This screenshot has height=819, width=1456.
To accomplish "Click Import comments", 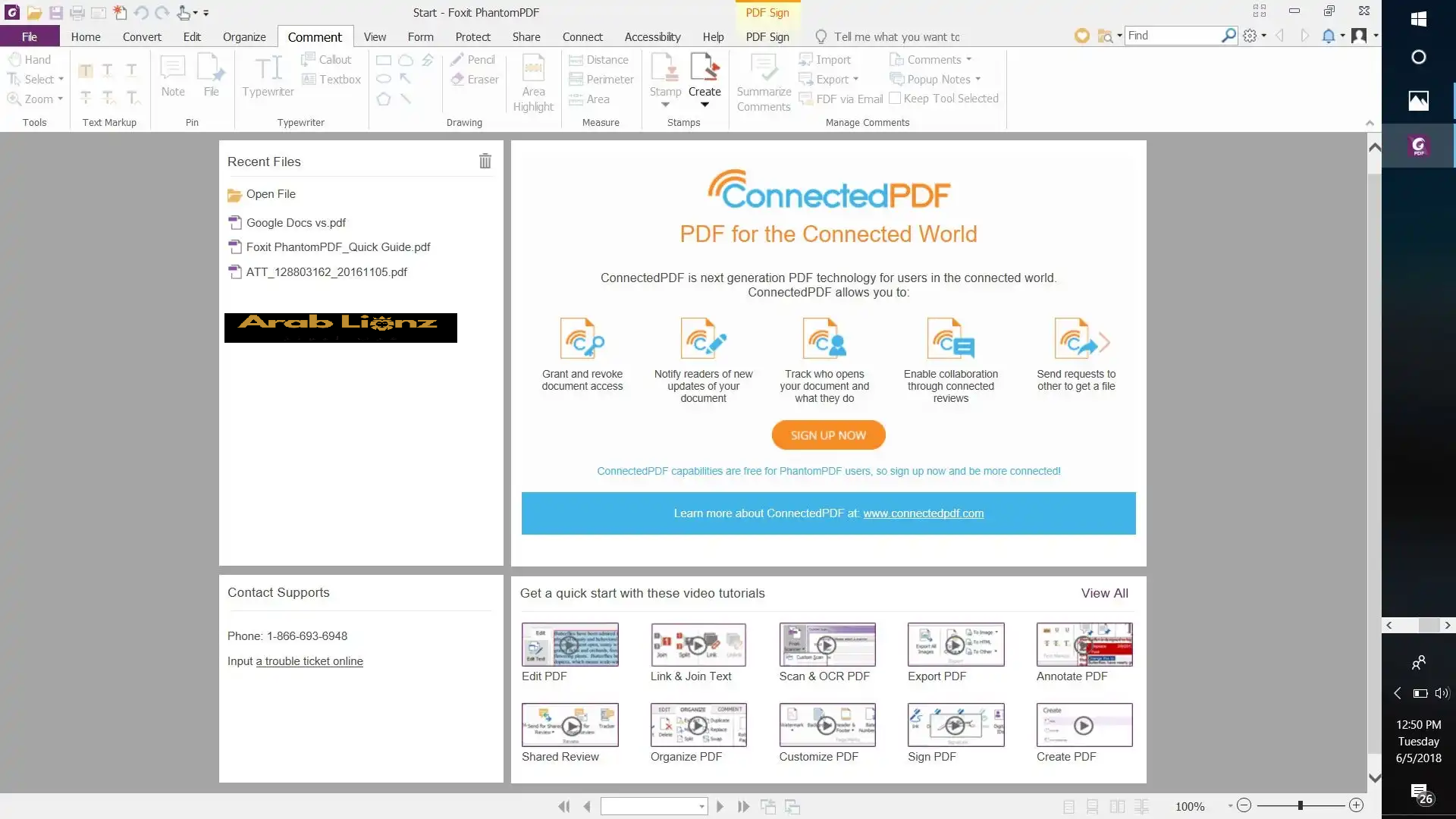I will 824,59.
